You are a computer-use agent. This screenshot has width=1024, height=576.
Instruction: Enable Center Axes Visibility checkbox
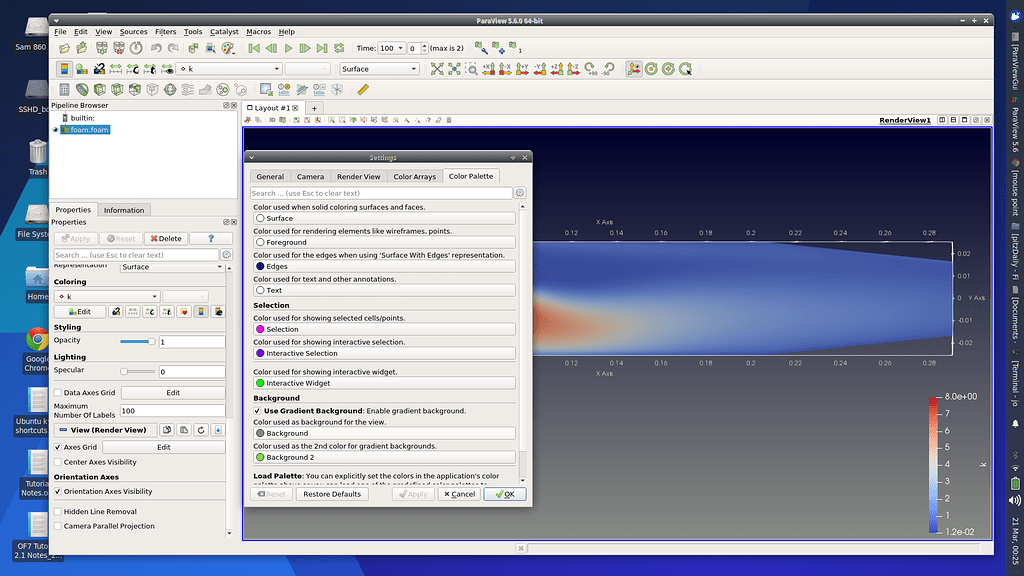(58, 462)
